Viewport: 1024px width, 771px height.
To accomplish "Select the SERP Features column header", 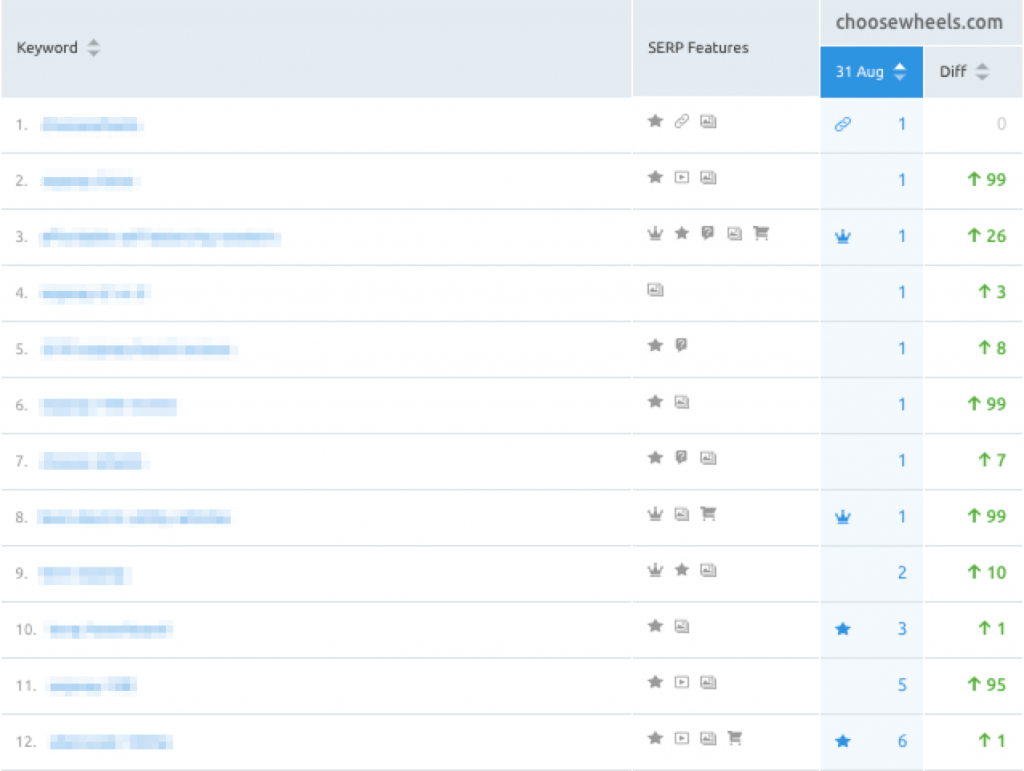I will [x=697, y=46].
